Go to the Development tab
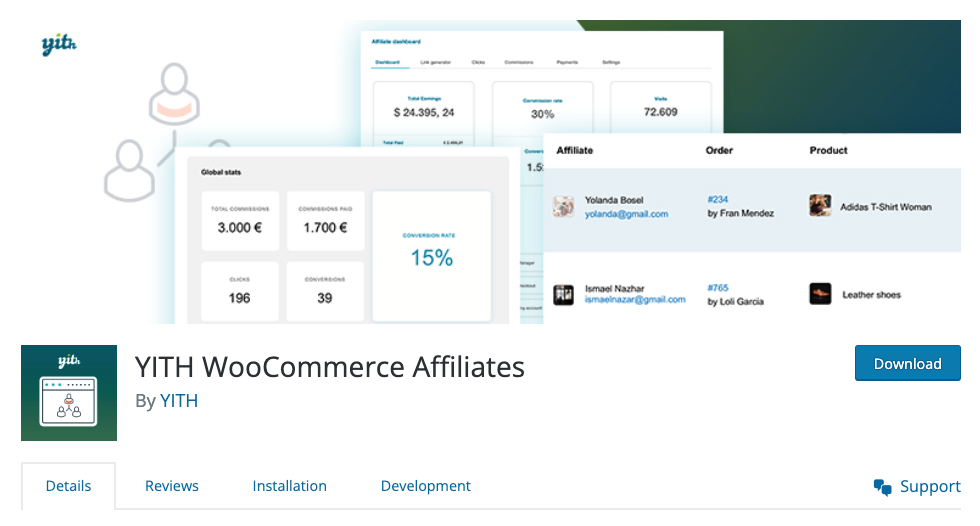This screenshot has height=526, width=980. click(x=426, y=486)
